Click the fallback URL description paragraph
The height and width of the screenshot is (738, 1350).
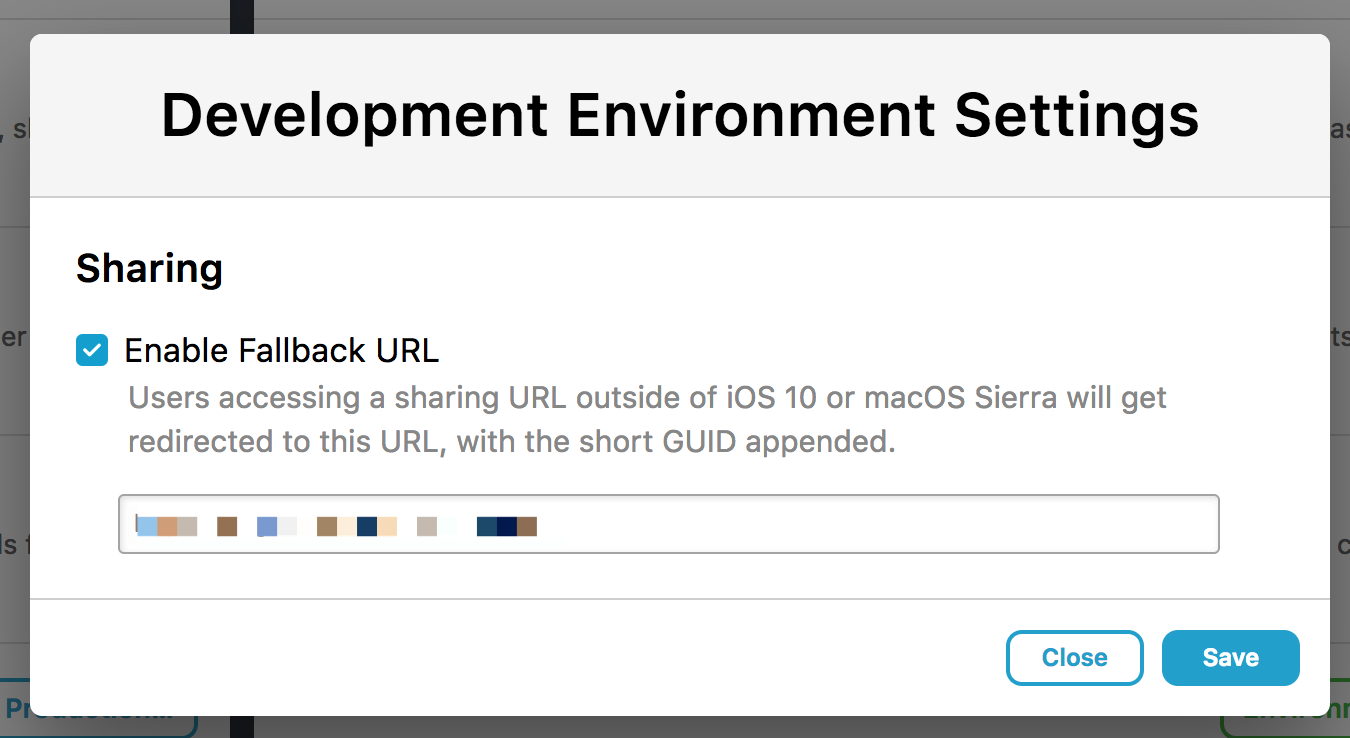click(x=648, y=420)
